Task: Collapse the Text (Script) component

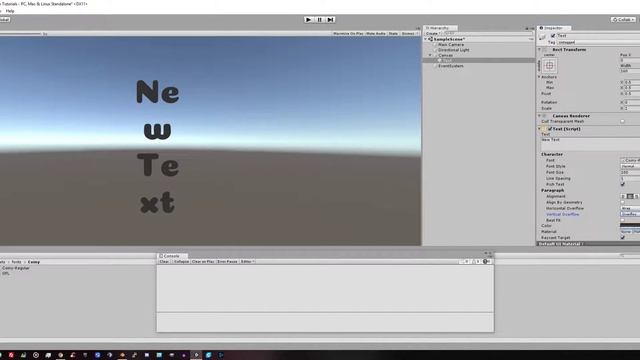Action: [x=540, y=129]
